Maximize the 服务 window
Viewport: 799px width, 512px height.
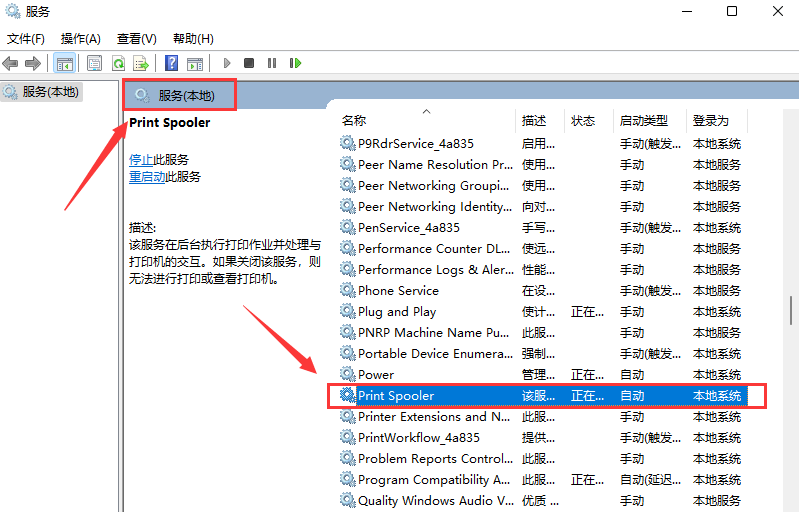[x=732, y=11]
